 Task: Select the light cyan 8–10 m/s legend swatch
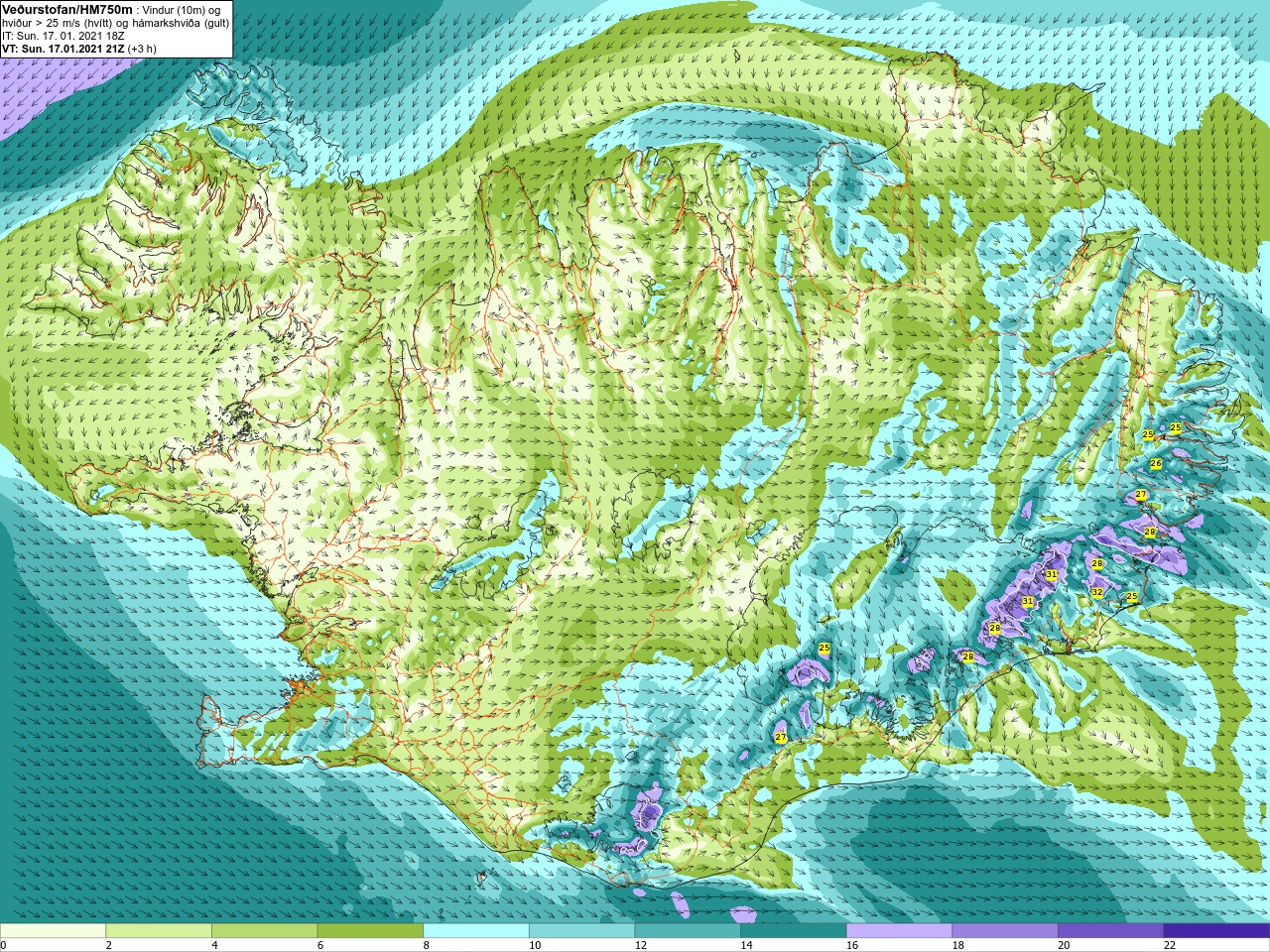pos(476,931)
